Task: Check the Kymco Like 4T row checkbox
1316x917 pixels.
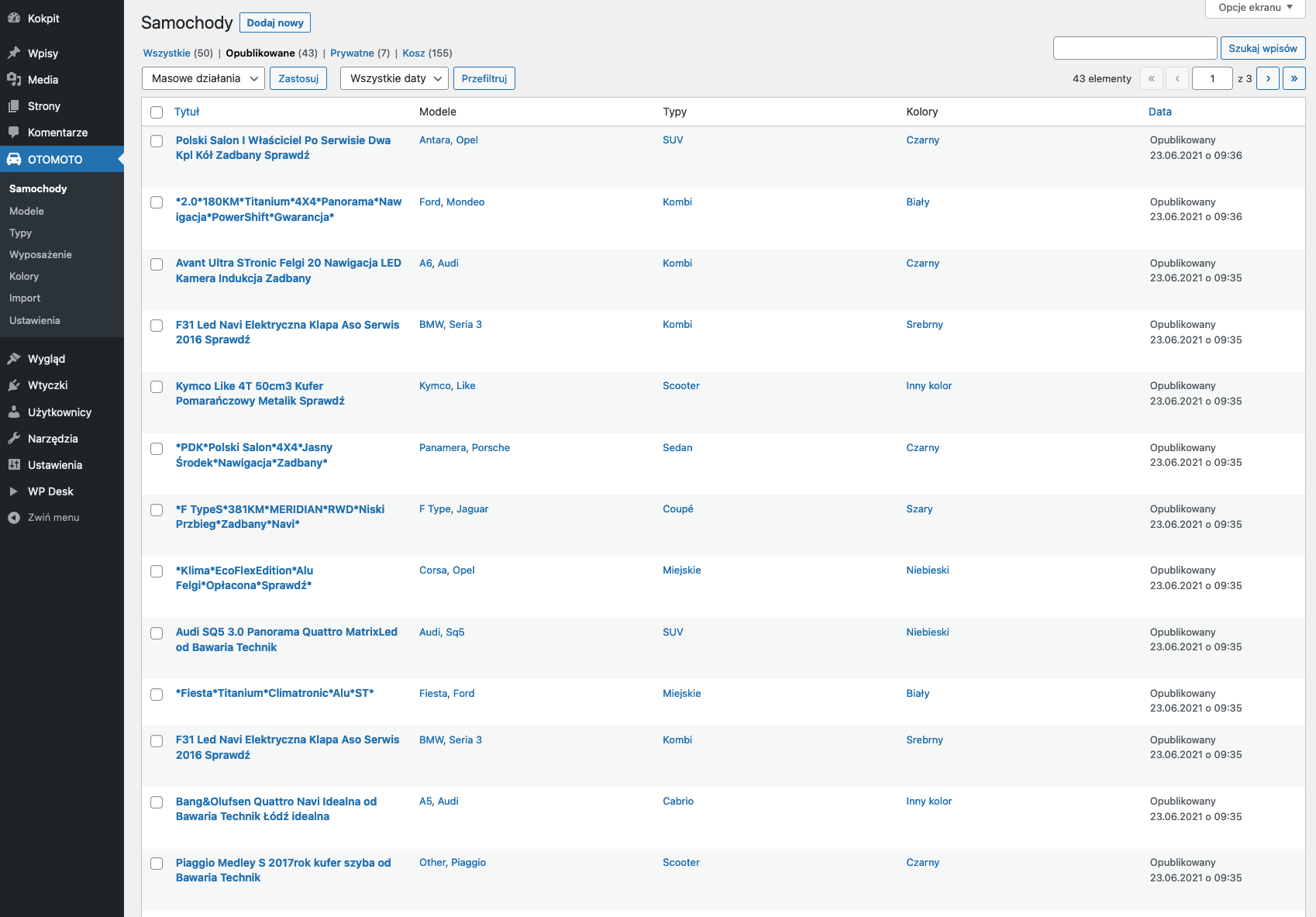Action: click(157, 387)
